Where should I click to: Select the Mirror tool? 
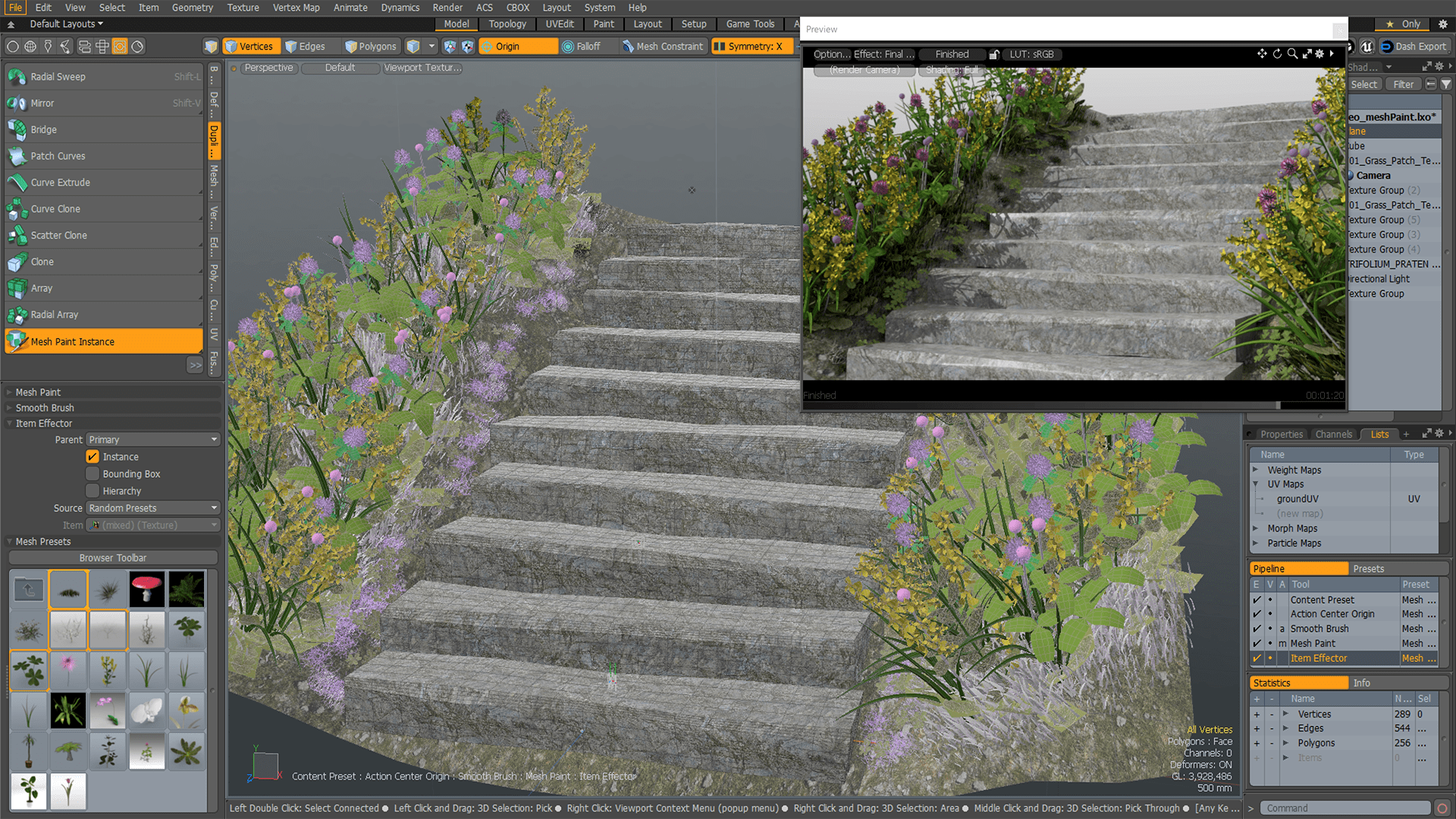[43, 103]
